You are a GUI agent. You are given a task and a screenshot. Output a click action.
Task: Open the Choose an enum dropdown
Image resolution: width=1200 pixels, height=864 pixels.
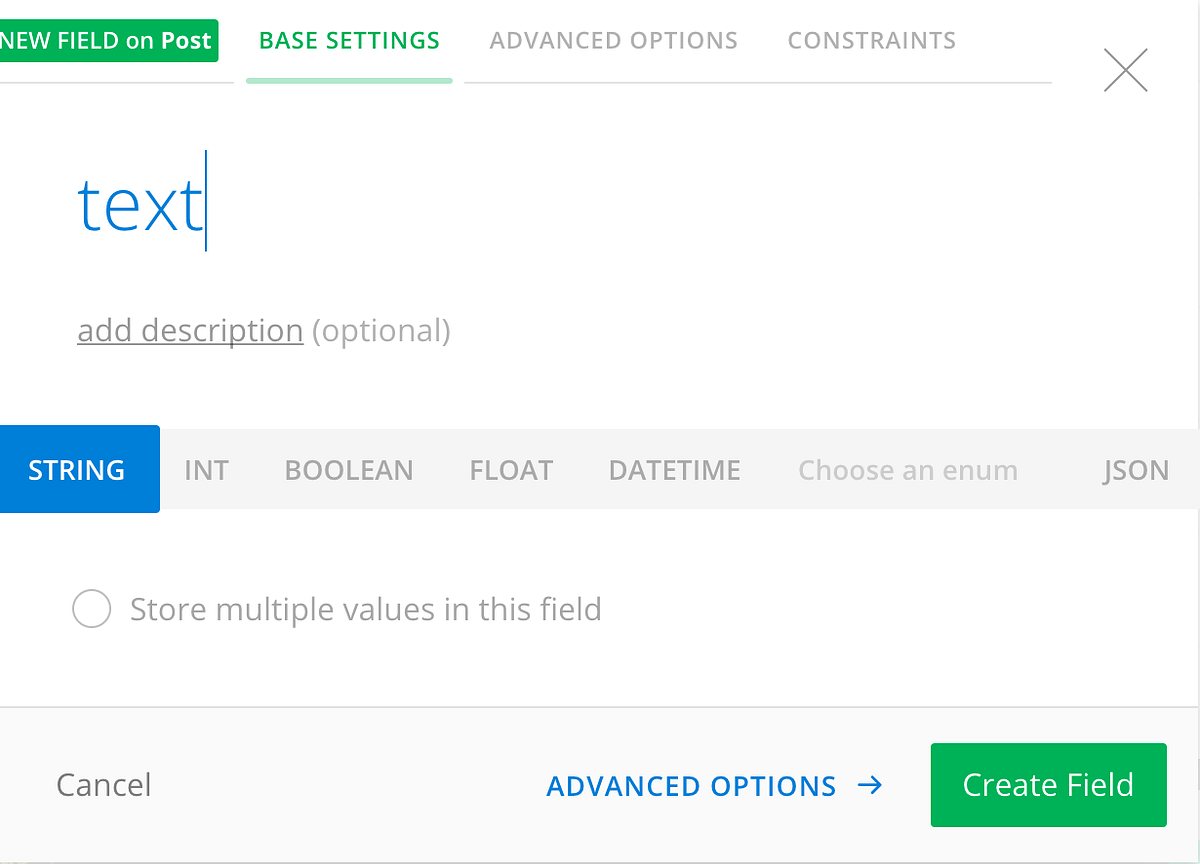907,470
